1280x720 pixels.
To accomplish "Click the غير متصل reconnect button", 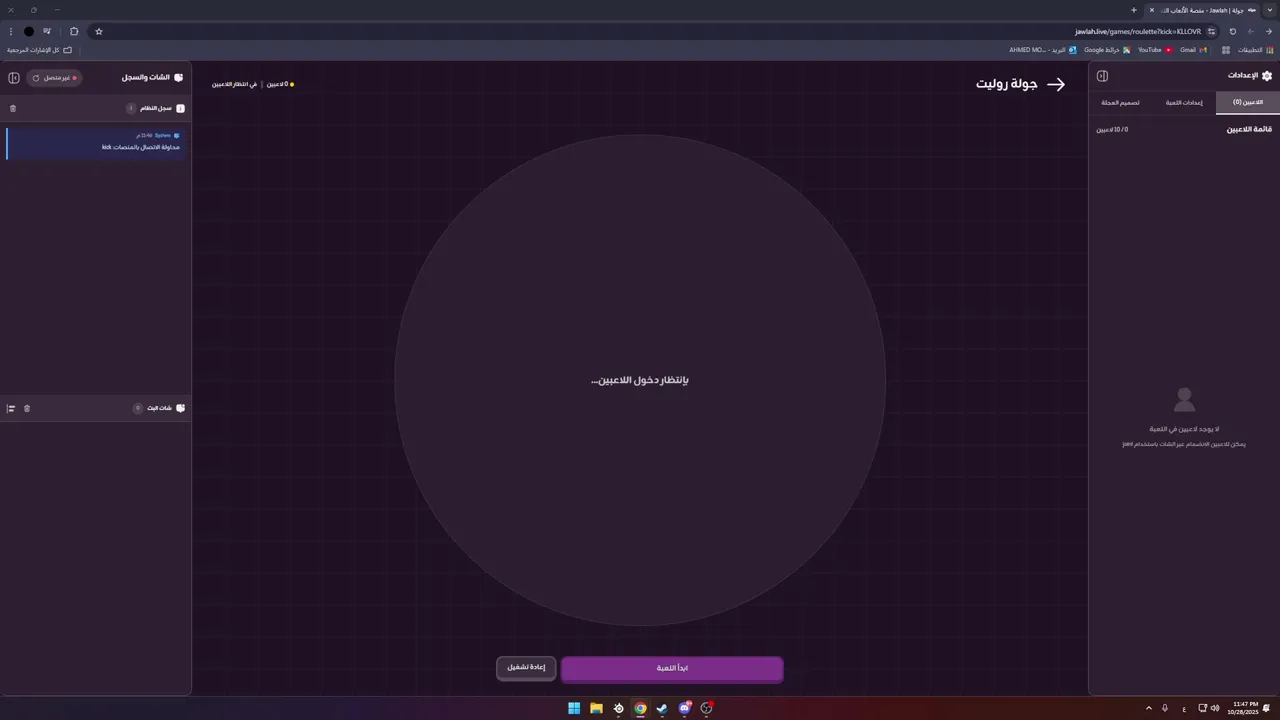I will [x=54, y=77].
